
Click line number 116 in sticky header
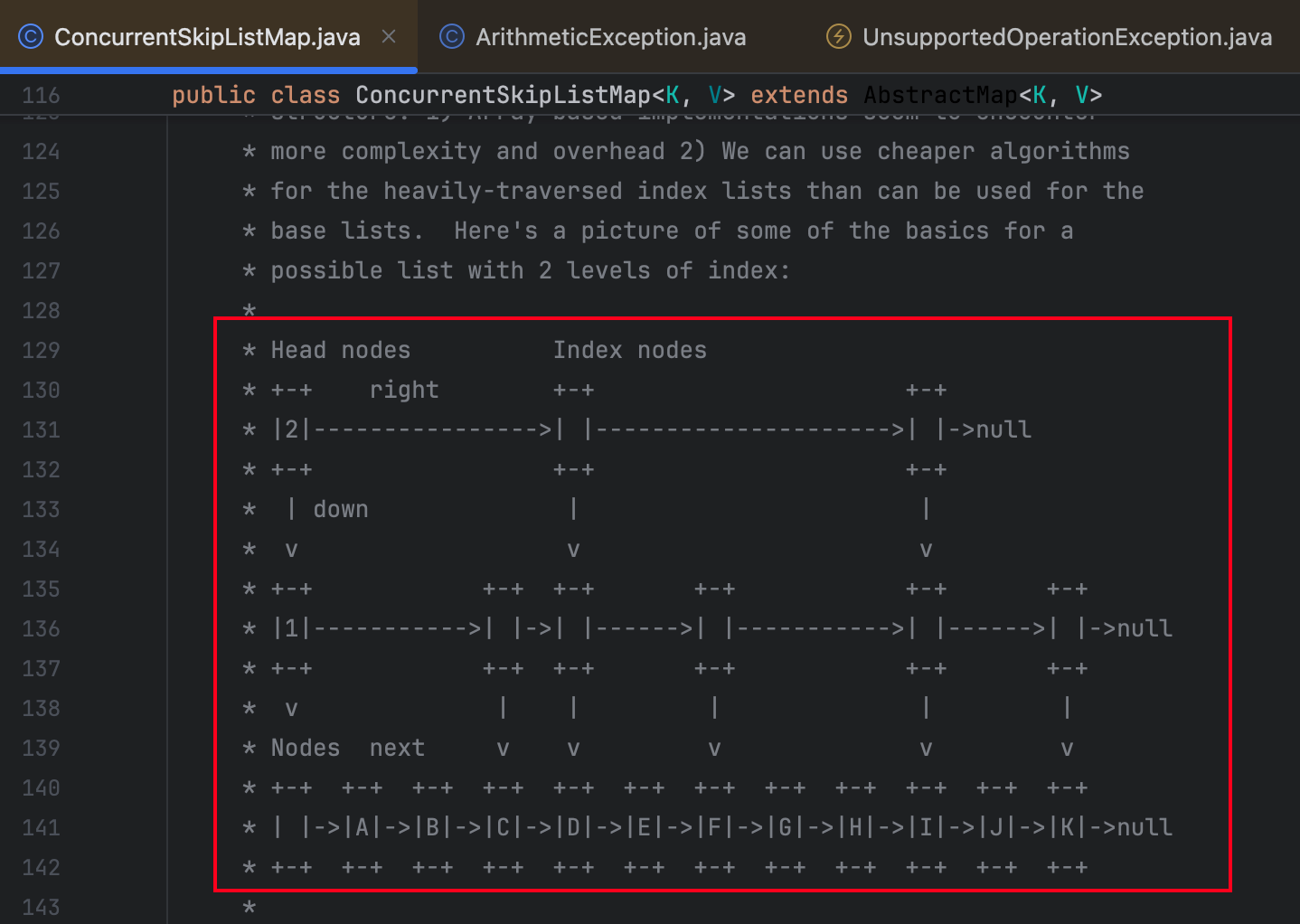41,95
